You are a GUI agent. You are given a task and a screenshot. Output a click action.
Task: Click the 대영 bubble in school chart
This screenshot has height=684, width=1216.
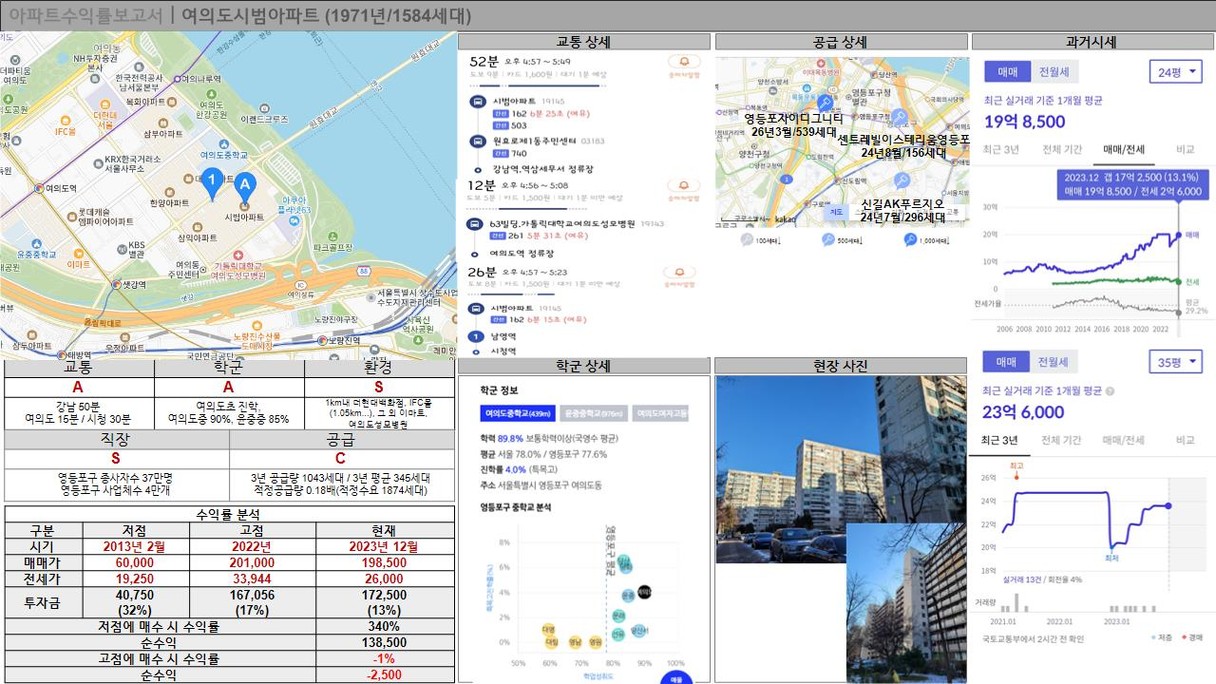point(548,629)
